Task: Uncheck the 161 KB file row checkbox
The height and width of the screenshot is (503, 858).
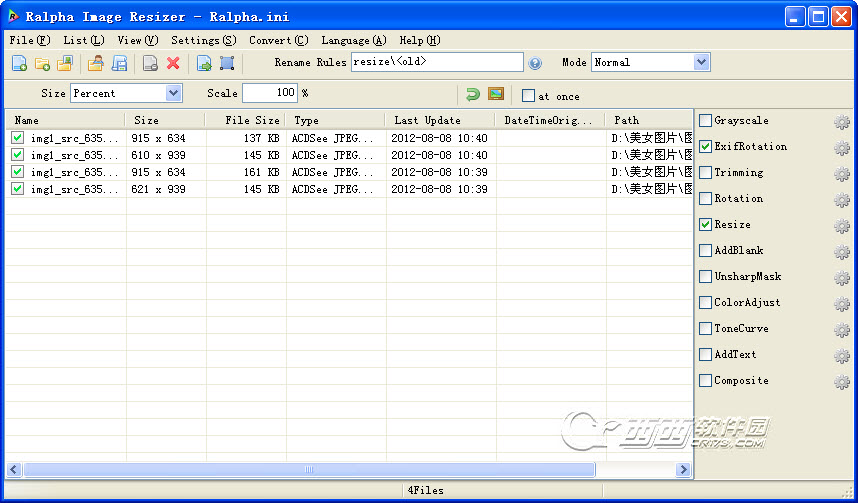Action: (18, 171)
